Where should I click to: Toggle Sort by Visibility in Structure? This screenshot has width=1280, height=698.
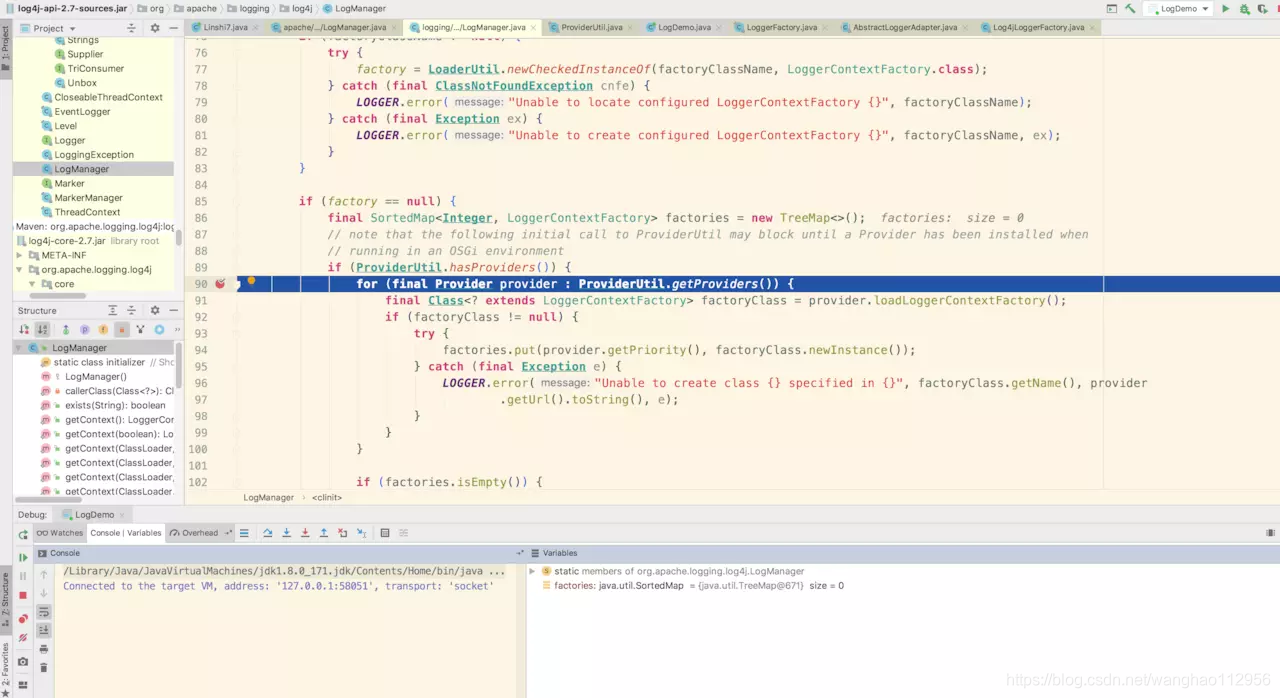[x=25, y=329]
